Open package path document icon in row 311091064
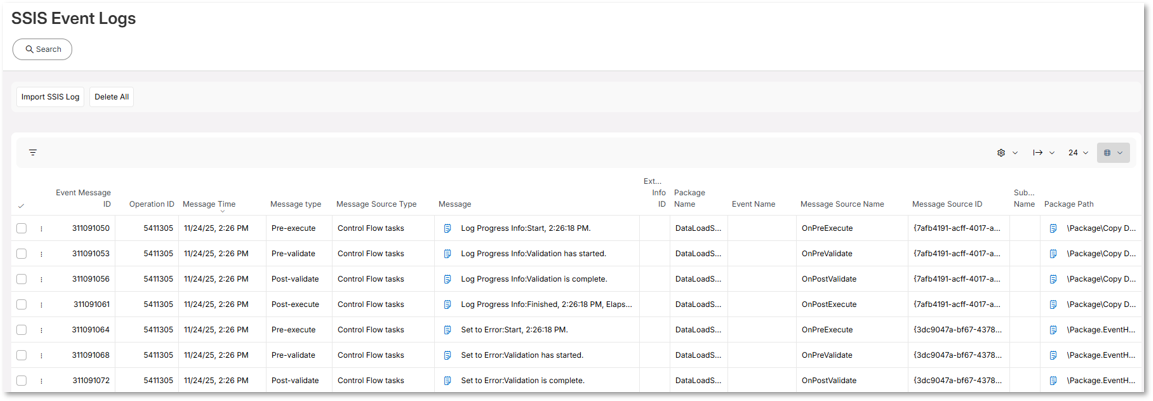This screenshot has height=401, width=1153. point(1054,330)
